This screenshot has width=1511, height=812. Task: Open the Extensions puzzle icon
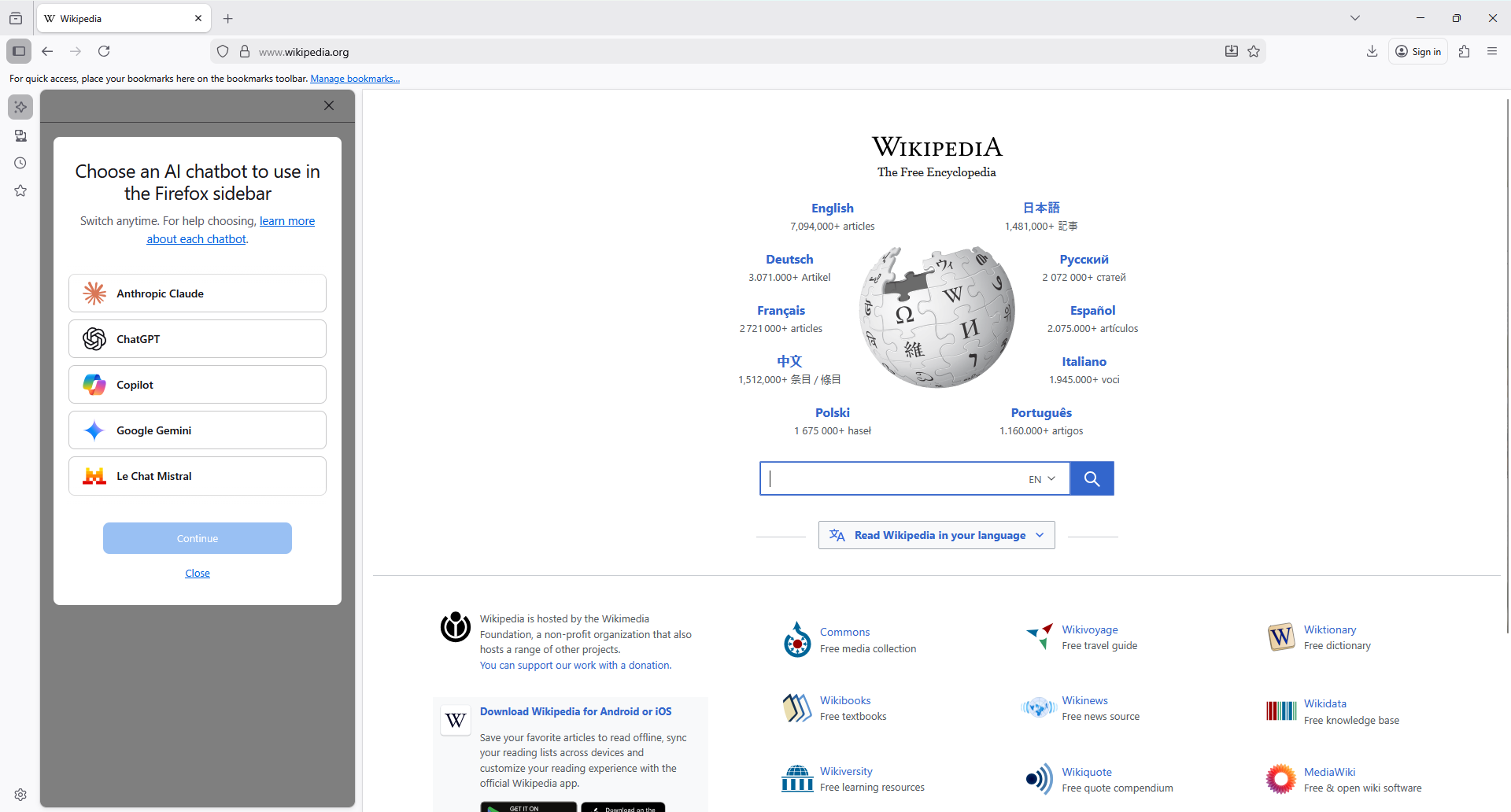tap(1464, 52)
